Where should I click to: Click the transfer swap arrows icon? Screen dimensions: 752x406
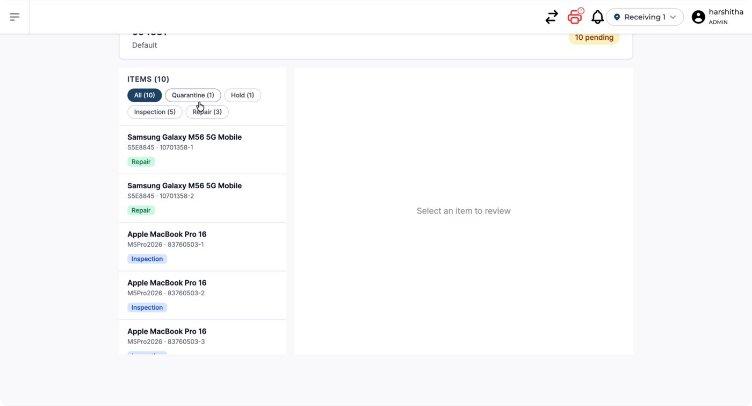tap(552, 17)
